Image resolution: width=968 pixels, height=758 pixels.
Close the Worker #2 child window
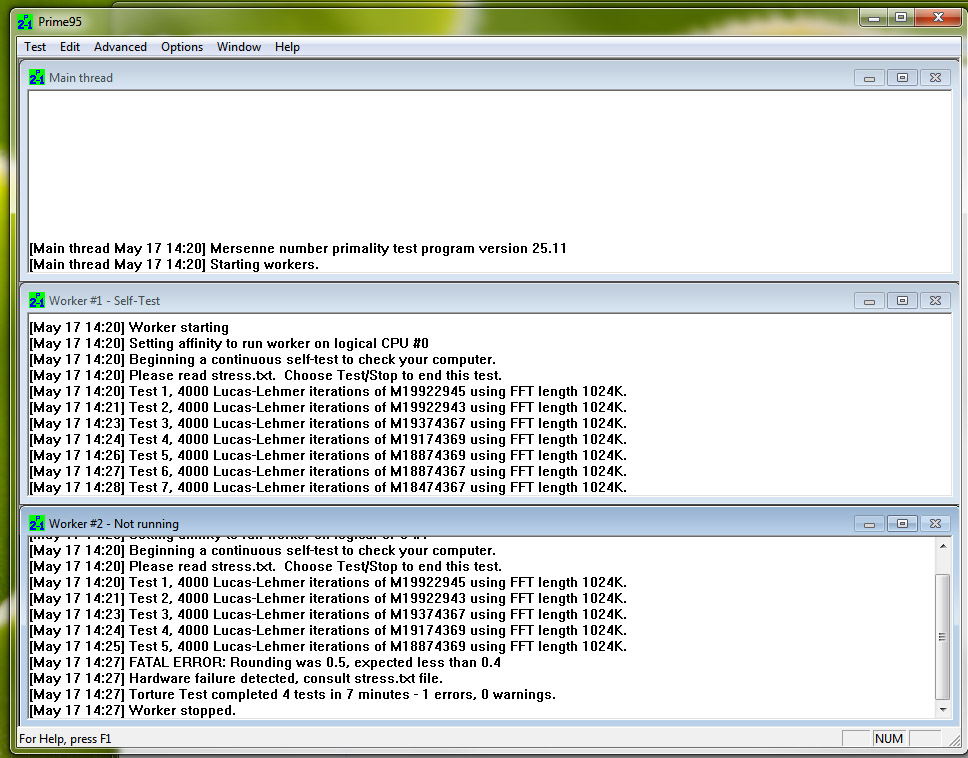click(x=935, y=523)
